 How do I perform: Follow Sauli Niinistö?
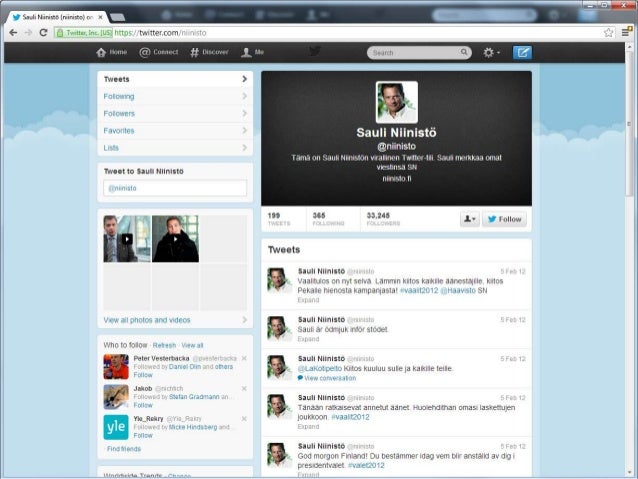[x=505, y=219]
